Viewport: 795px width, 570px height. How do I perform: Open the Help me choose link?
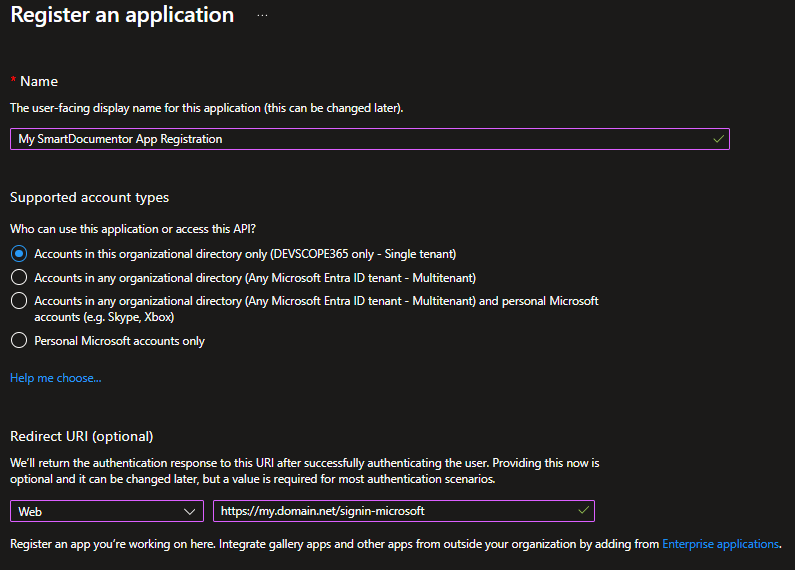click(56, 378)
